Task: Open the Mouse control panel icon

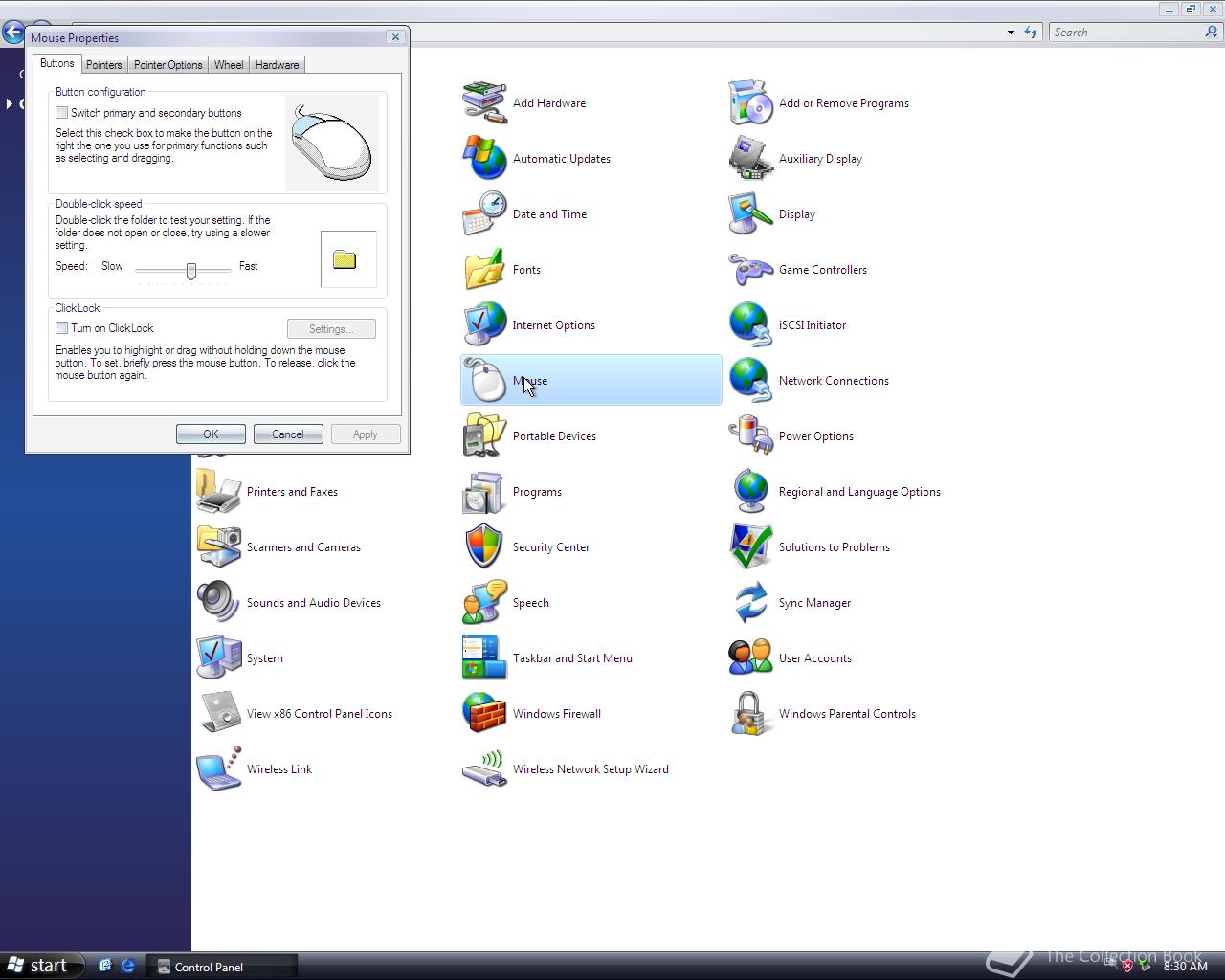Action: [484, 381]
